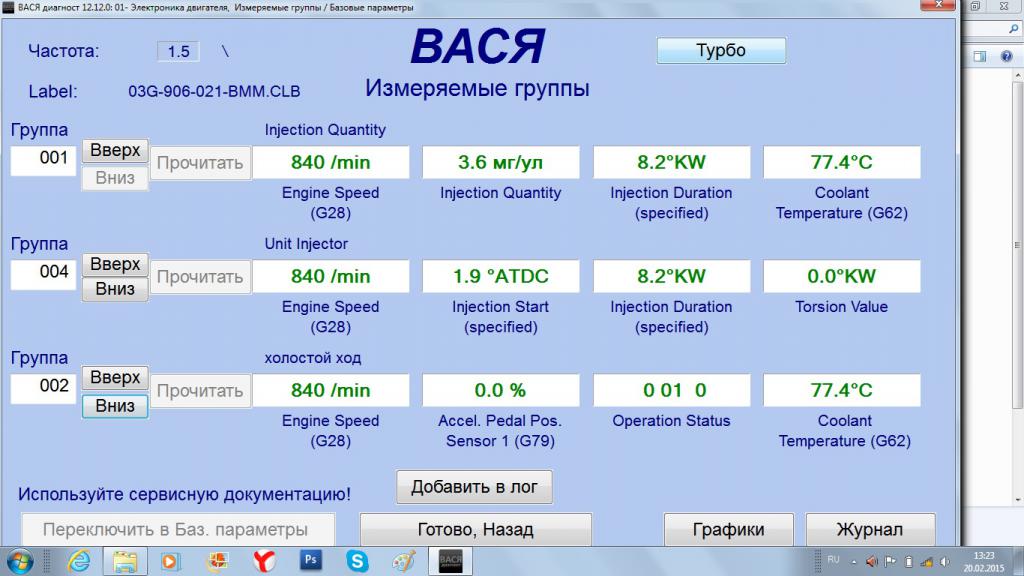Select the 77.4°C coolant value in group 002
This screenshot has height=576, width=1024.
point(841,390)
